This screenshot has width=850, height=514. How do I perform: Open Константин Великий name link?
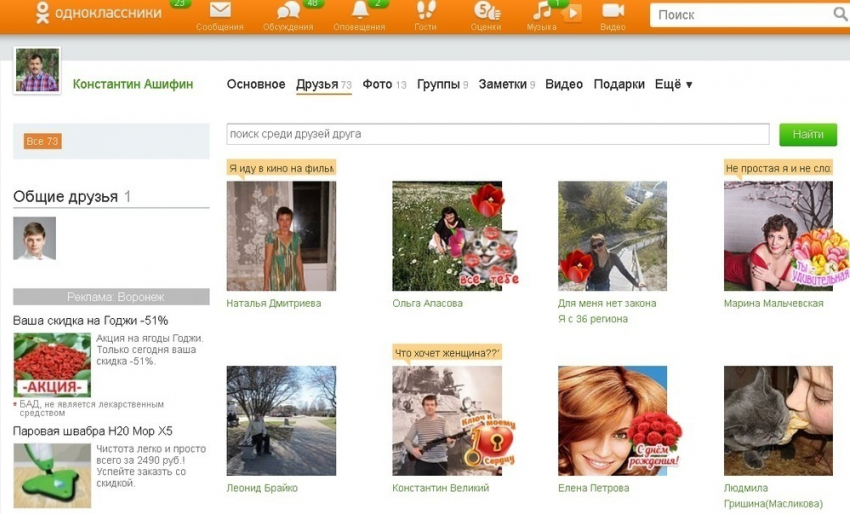click(441, 488)
